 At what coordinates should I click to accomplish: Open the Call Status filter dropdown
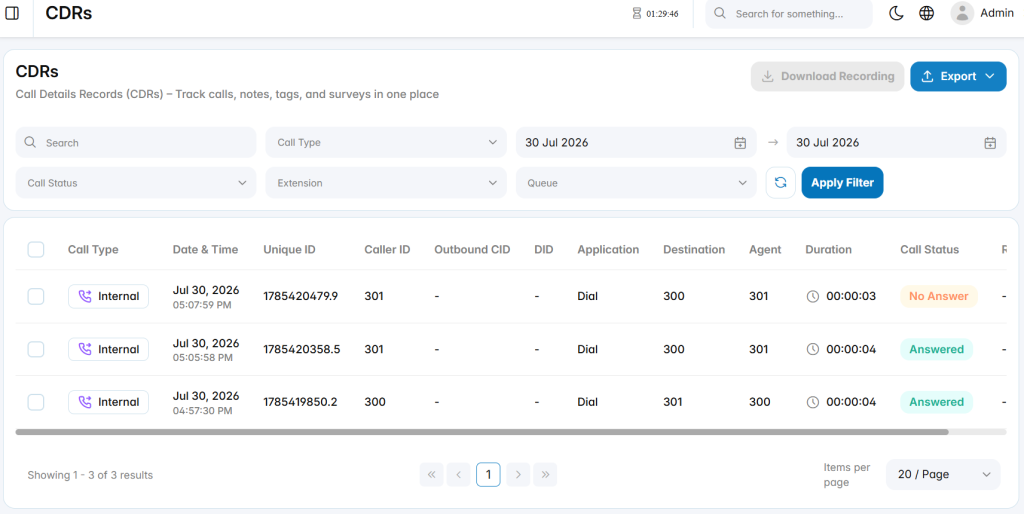[136, 183]
